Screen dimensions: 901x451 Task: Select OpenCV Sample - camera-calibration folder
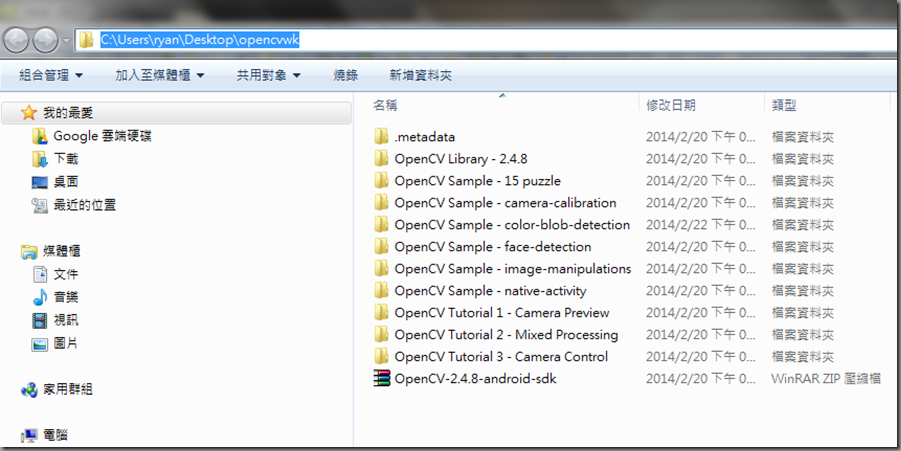(x=505, y=203)
